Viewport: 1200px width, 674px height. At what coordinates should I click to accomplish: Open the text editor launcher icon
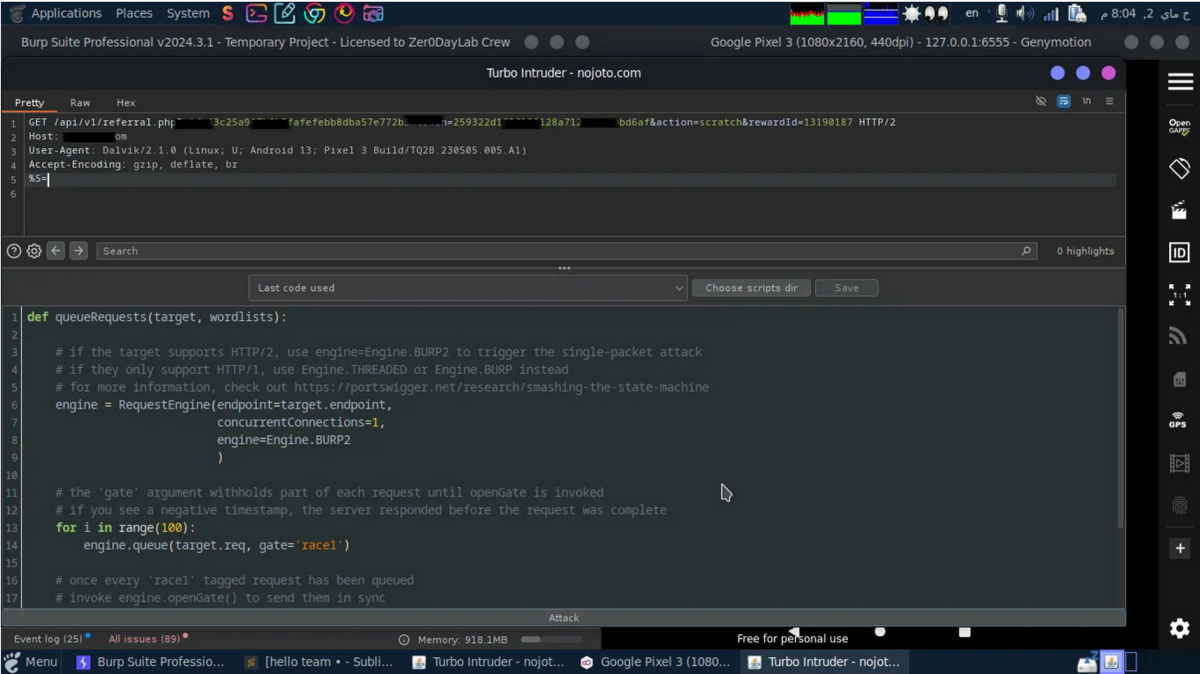285,14
